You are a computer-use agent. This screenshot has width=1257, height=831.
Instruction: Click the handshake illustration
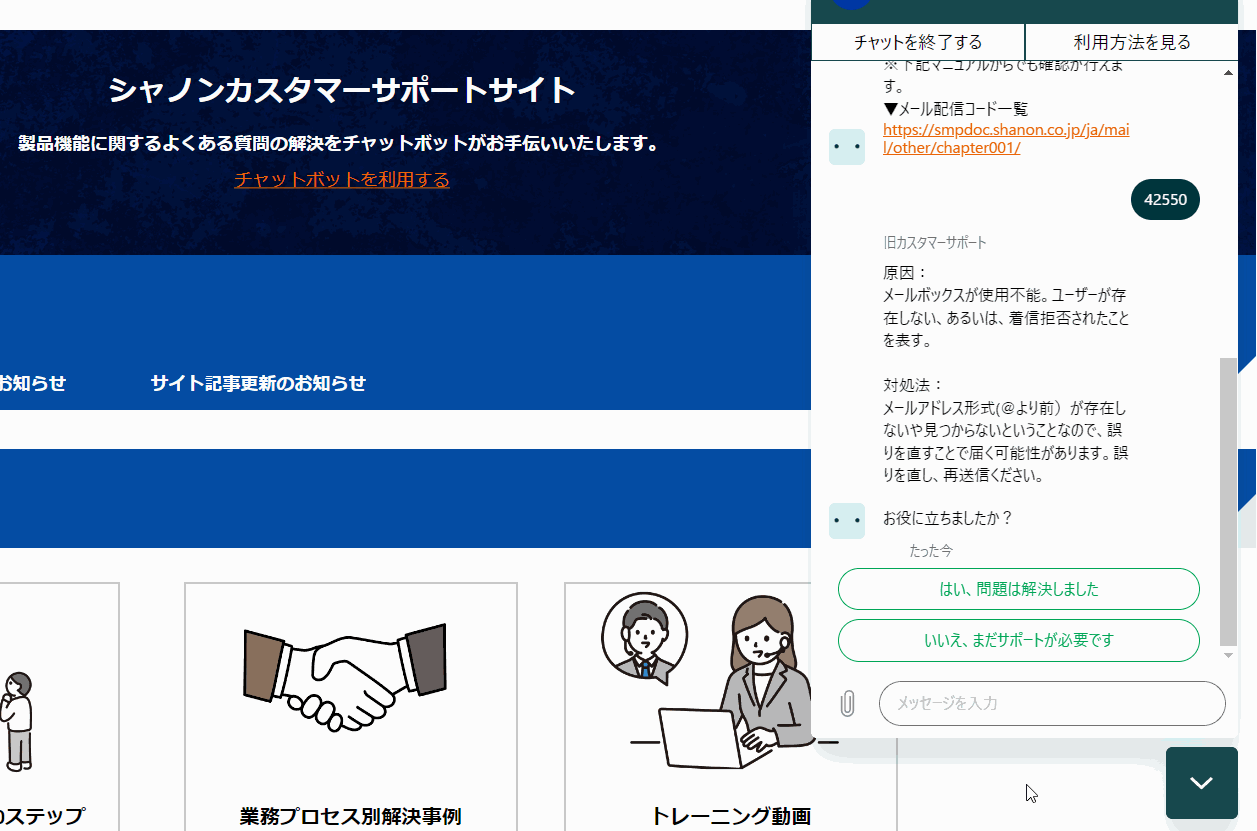[345, 677]
